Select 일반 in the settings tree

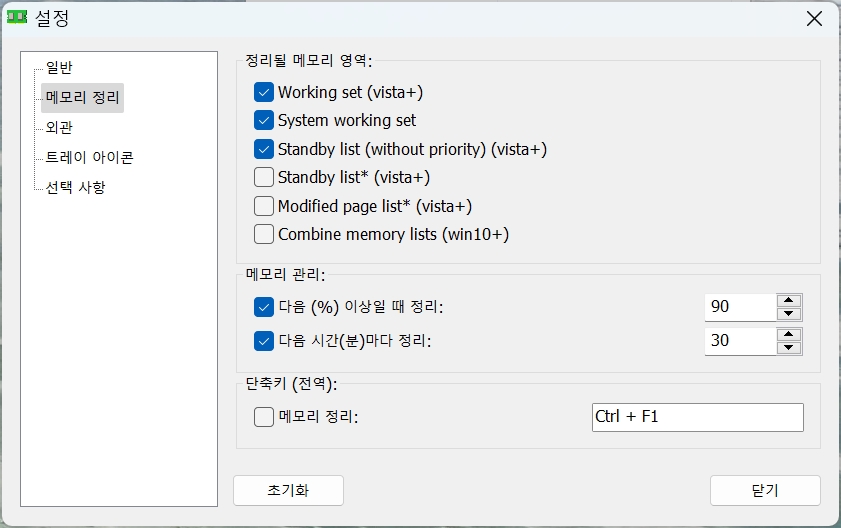click(x=59, y=68)
